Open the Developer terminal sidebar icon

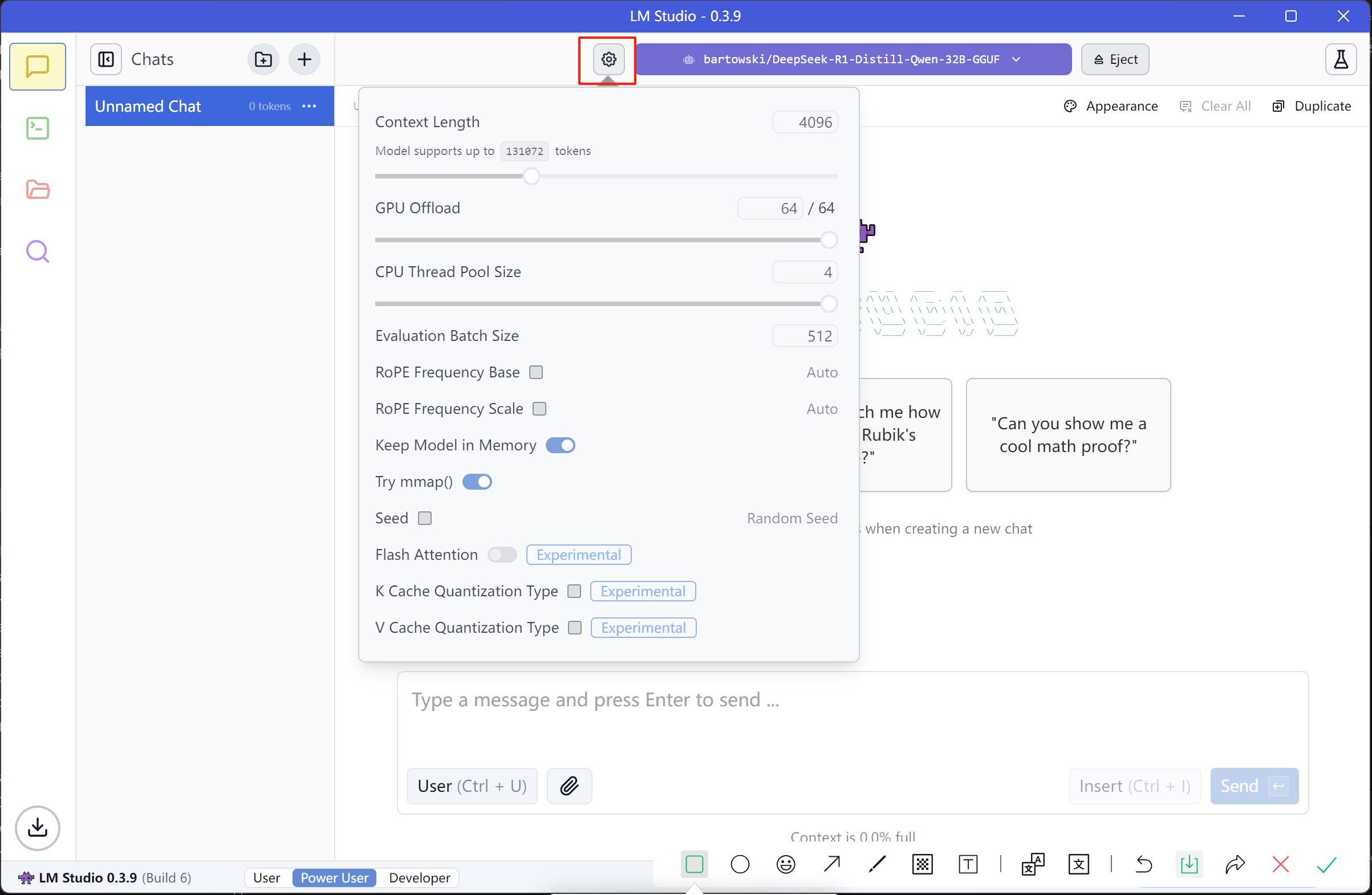38,128
